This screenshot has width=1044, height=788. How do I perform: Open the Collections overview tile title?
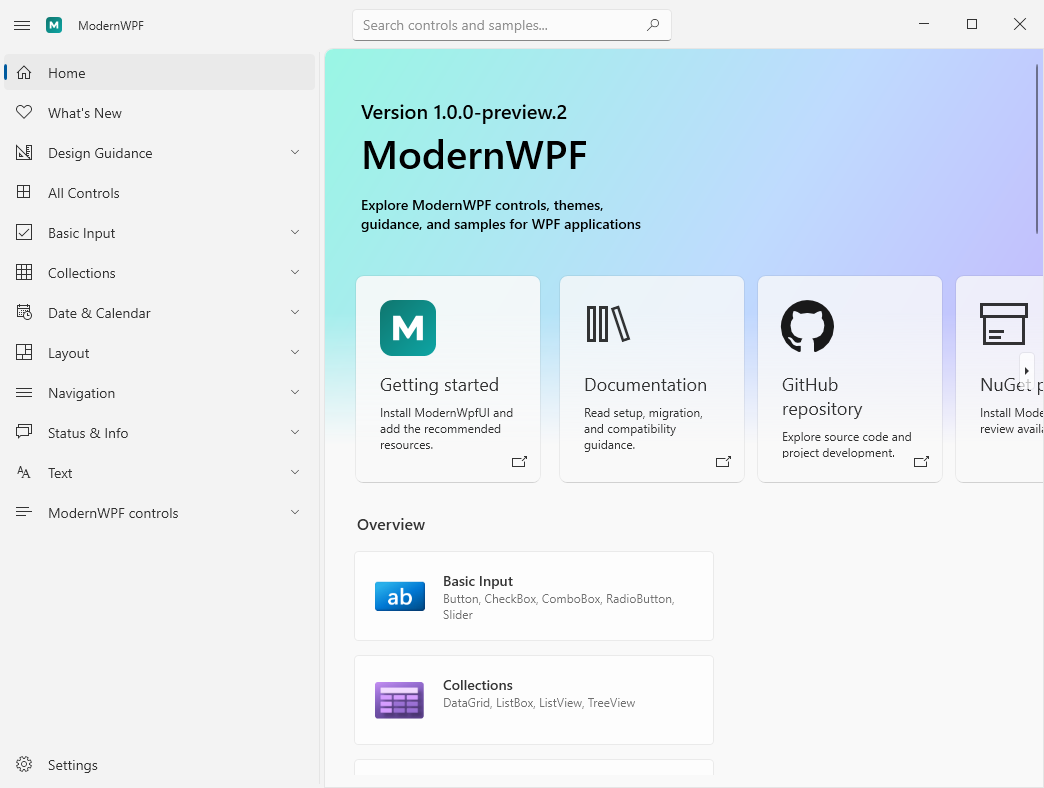coord(478,686)
